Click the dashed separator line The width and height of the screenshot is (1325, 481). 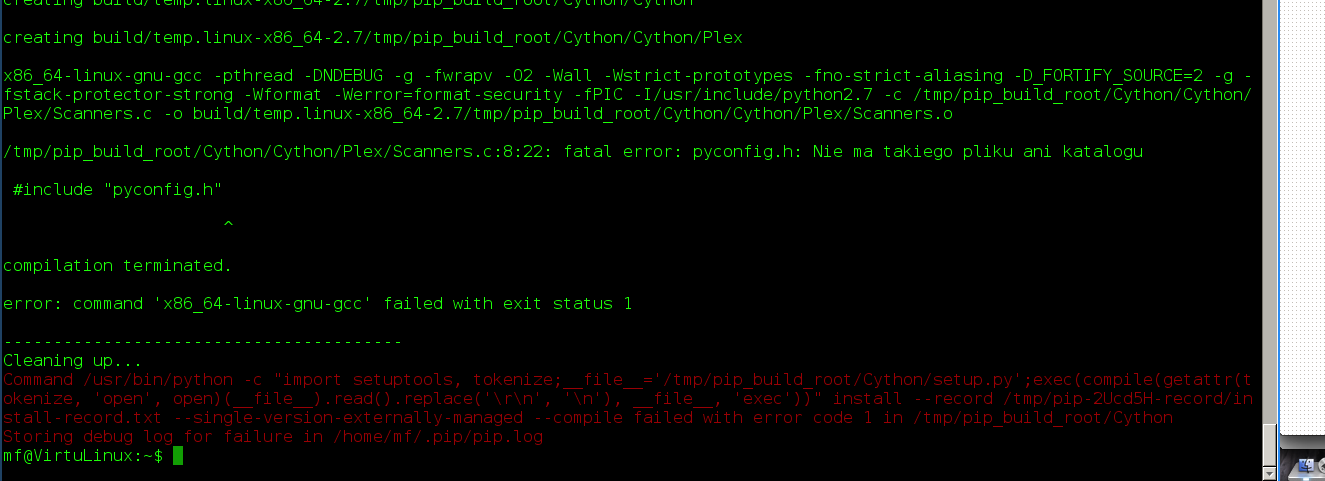click(x=202, y=342)
